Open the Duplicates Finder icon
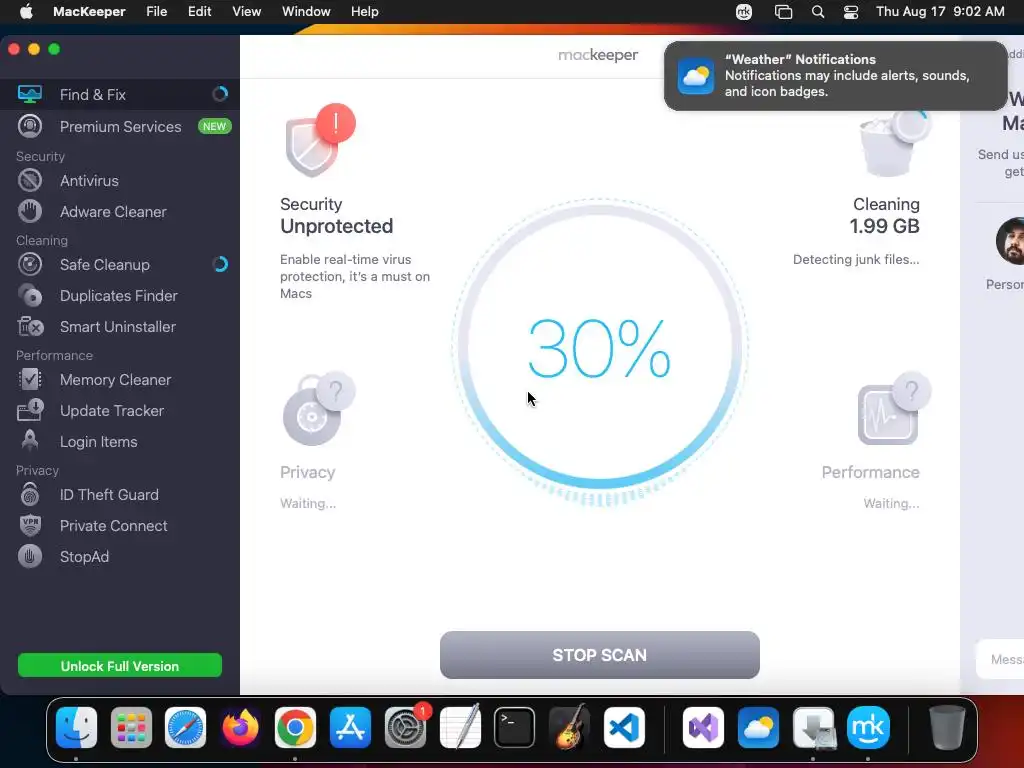1024x768 pixels. [30, 296]
